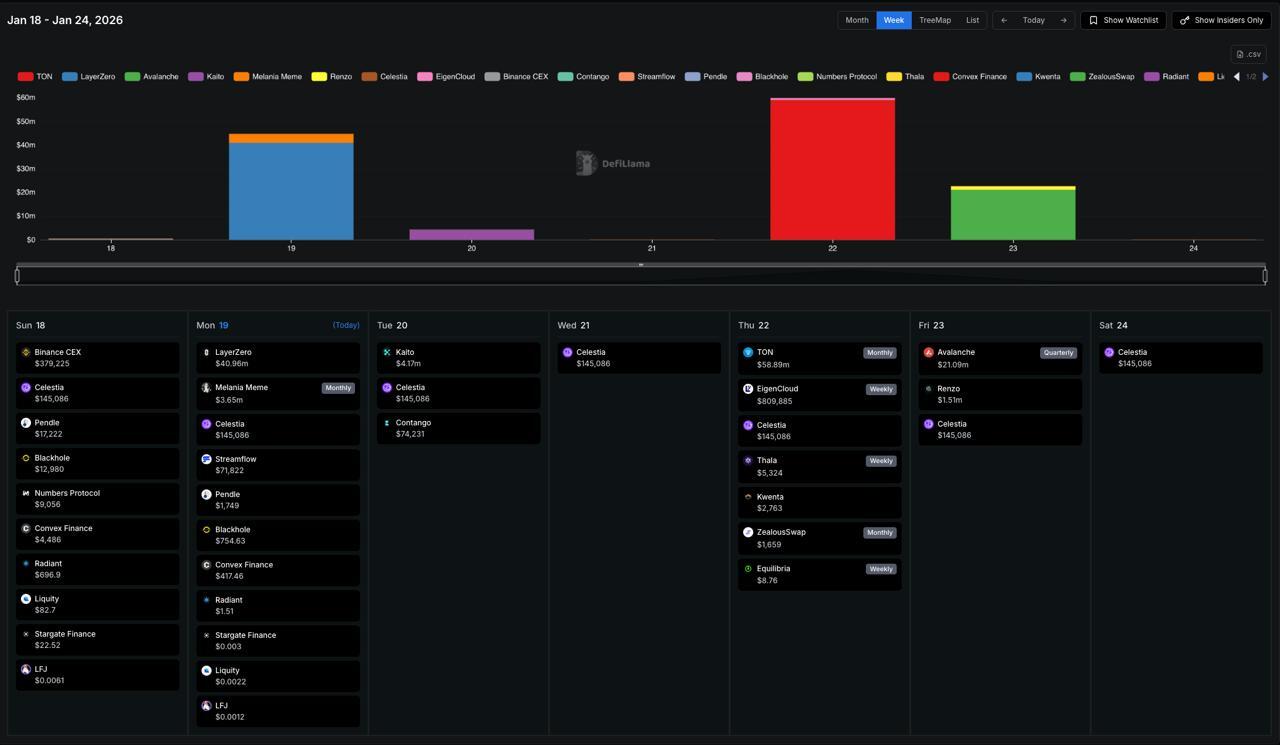Viewport: 1280px width, 745px height.
Task: Advance to next week arrow
Action: [x=1063, y=20]
